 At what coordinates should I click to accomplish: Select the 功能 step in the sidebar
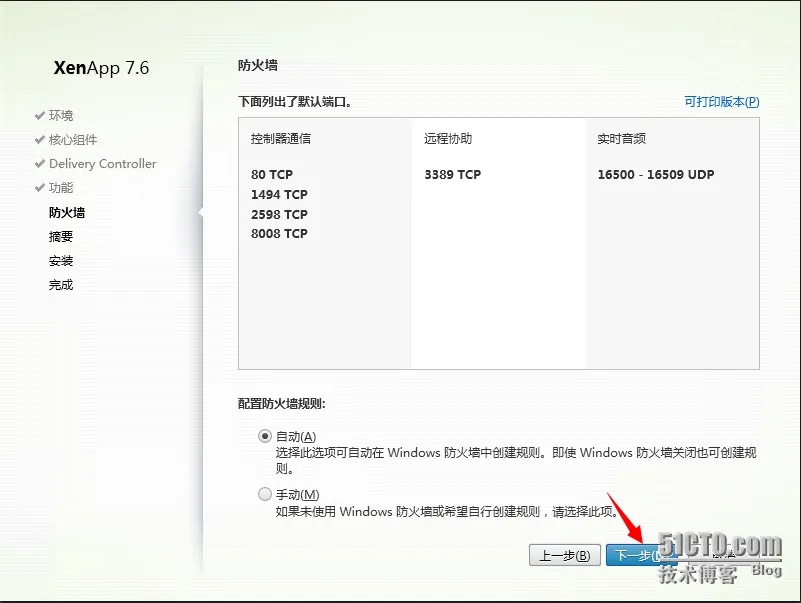pyautogui.click(x=61, y=188)
